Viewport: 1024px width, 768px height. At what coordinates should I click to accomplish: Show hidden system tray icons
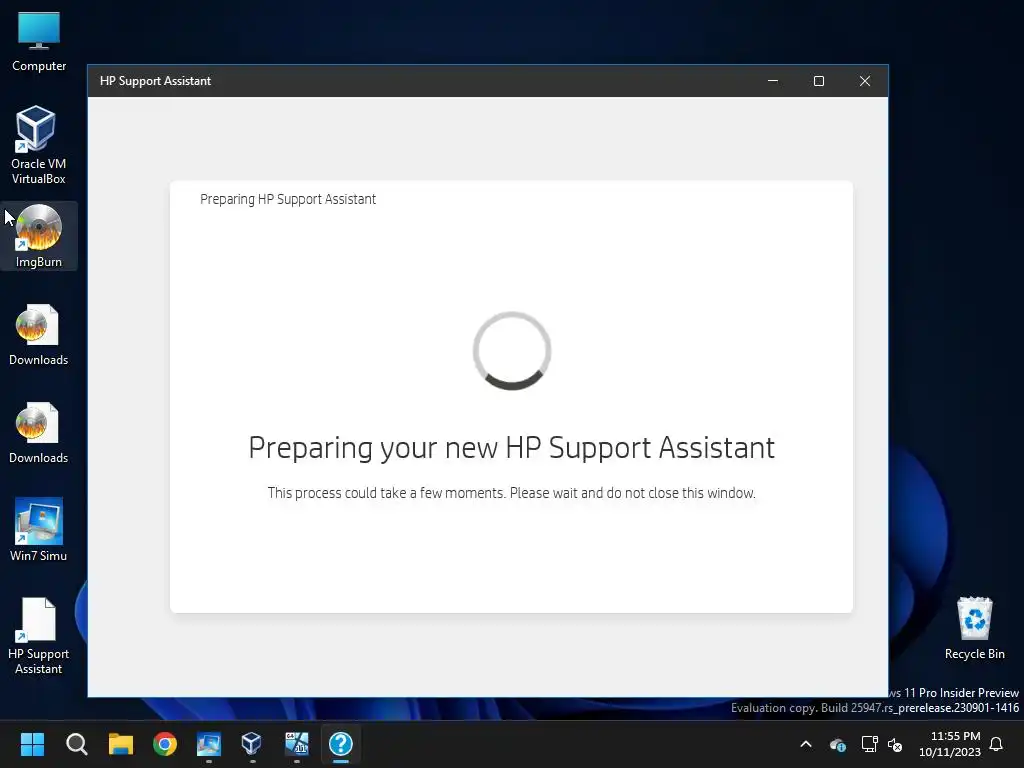(806, 744)
